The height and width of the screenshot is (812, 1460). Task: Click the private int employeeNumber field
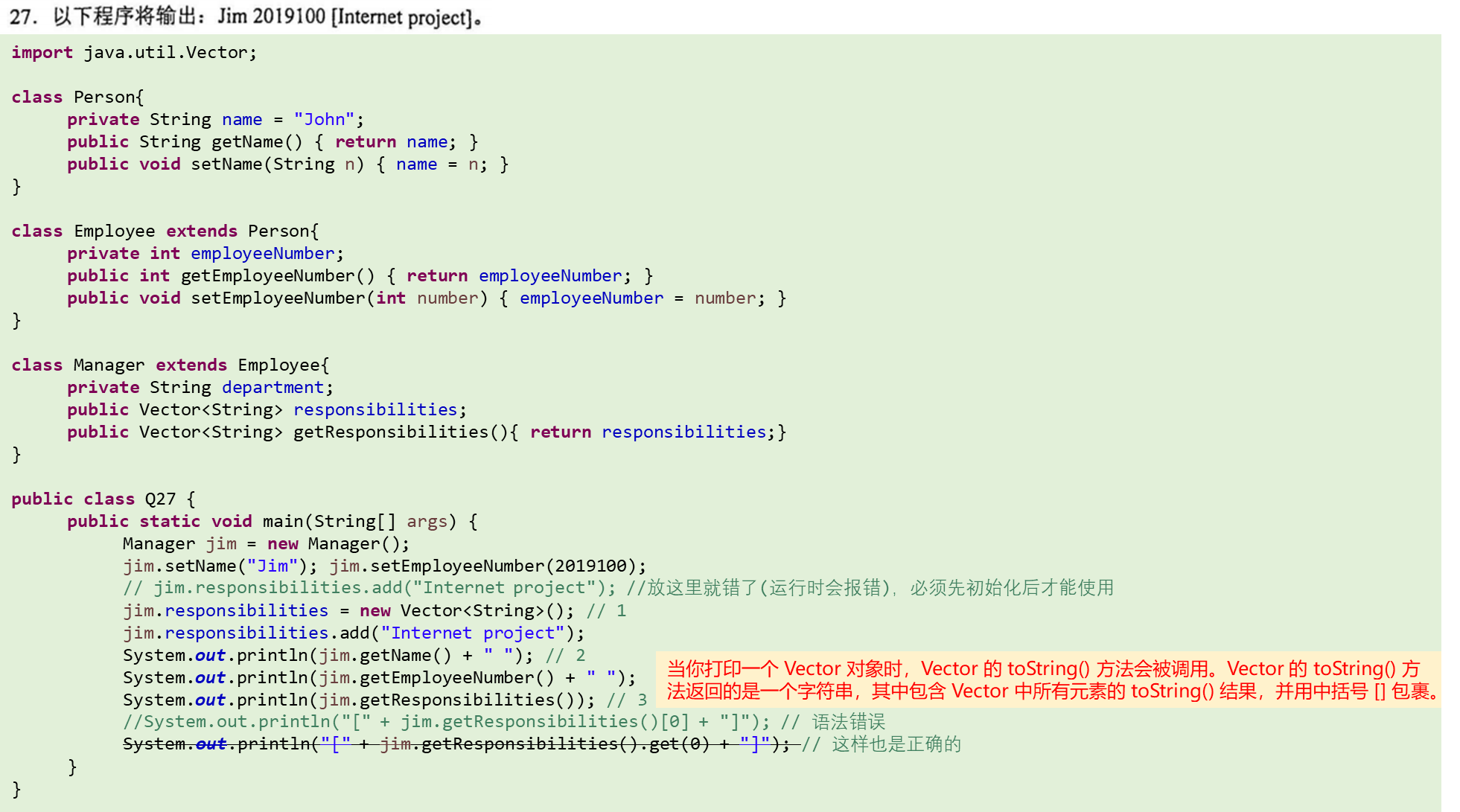pos(205,253)
